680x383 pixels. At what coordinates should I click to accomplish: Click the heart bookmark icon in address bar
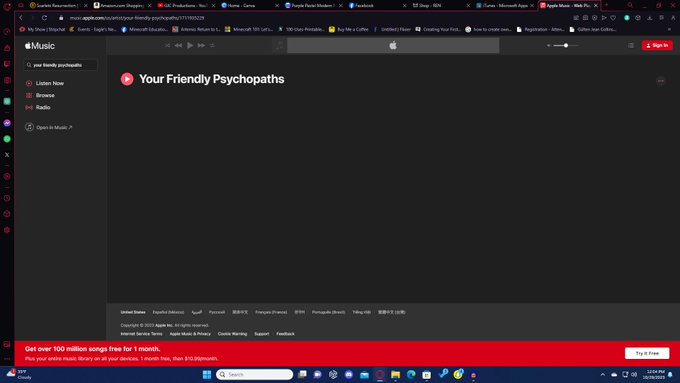click(613, 18)
